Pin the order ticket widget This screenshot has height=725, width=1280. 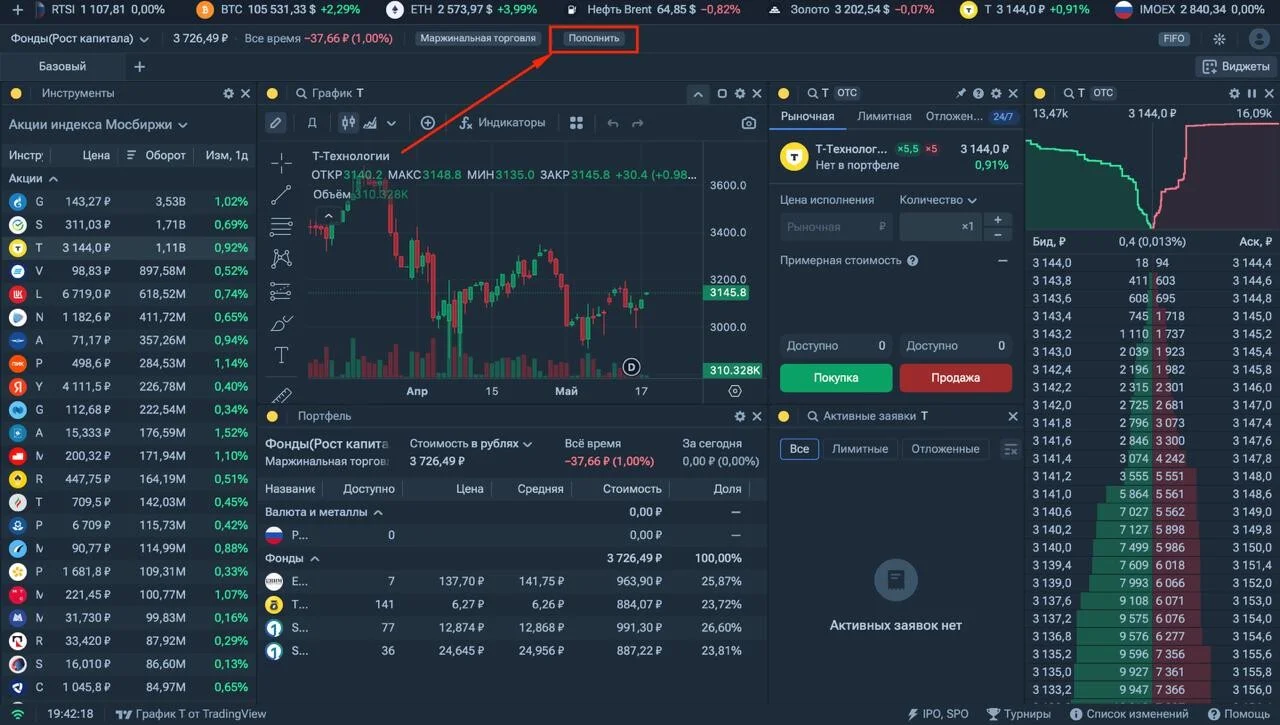(x=961, y=93)
